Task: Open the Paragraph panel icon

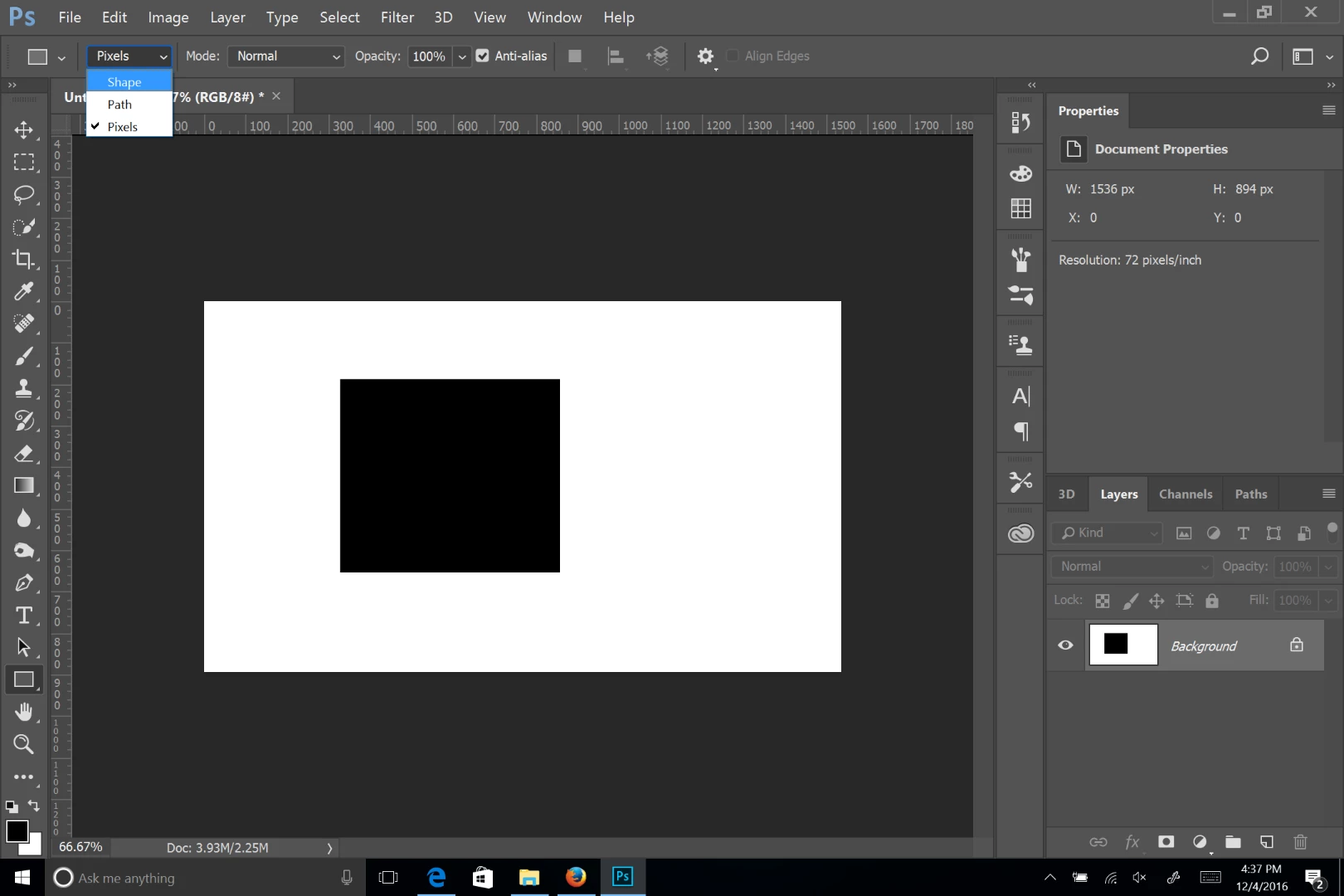Action: pos(1020,431)
